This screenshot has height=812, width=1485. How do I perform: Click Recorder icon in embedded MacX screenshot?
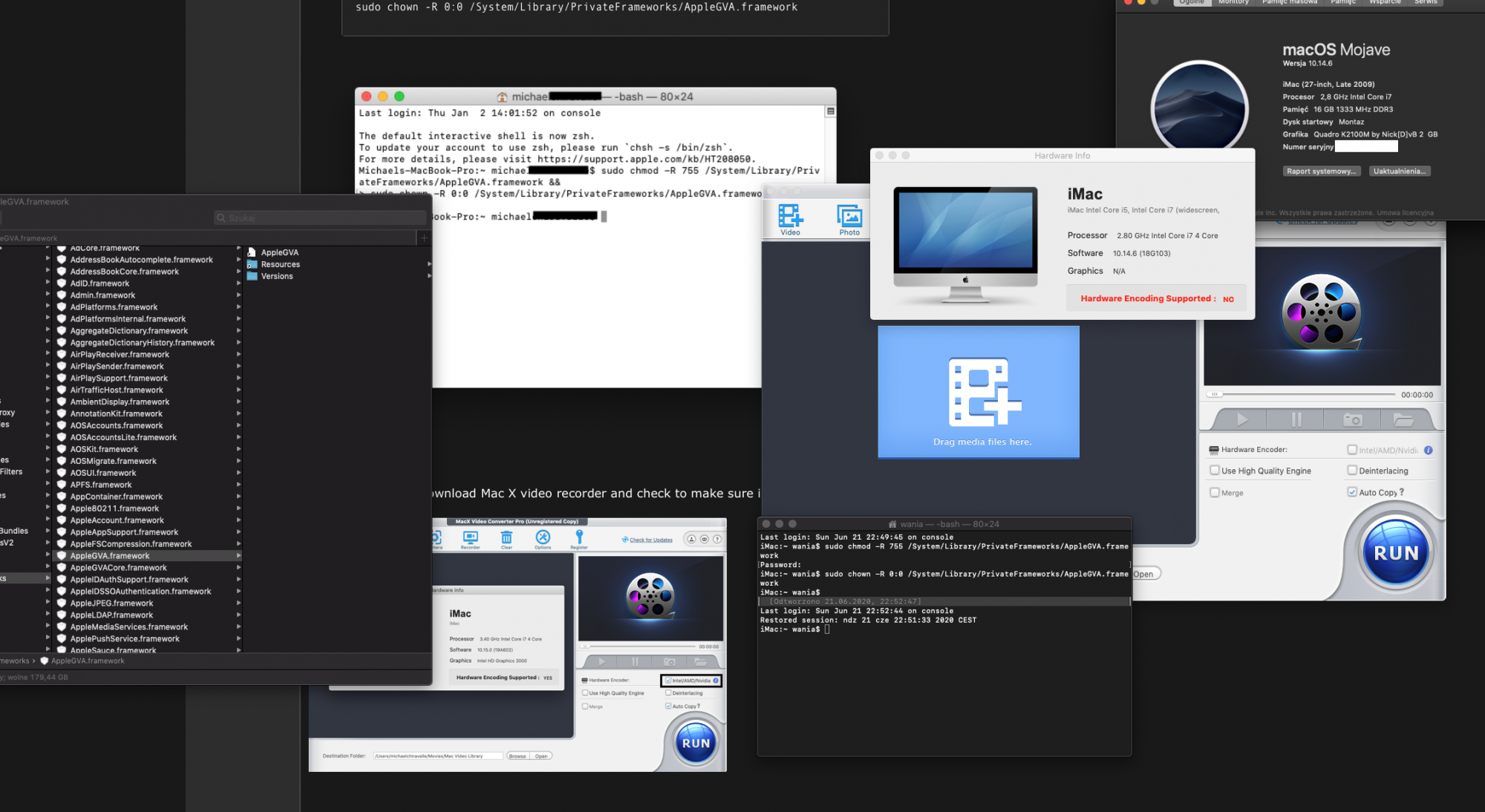[470, 539]
